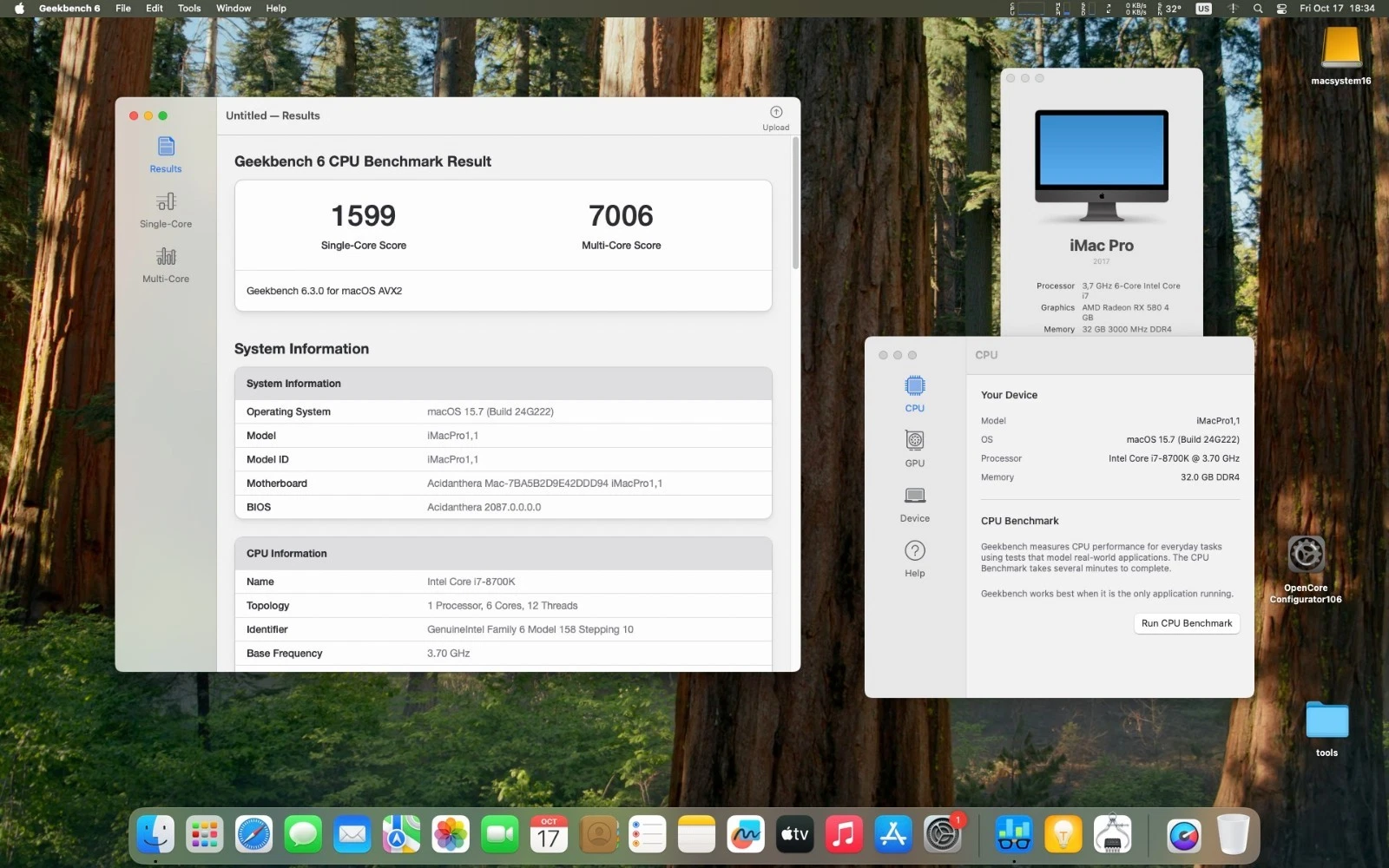Open the Geekbench 6 application menu
The width and height of the screenshot is (1389, 868).
pyautogui.click(x=69, y=8)
